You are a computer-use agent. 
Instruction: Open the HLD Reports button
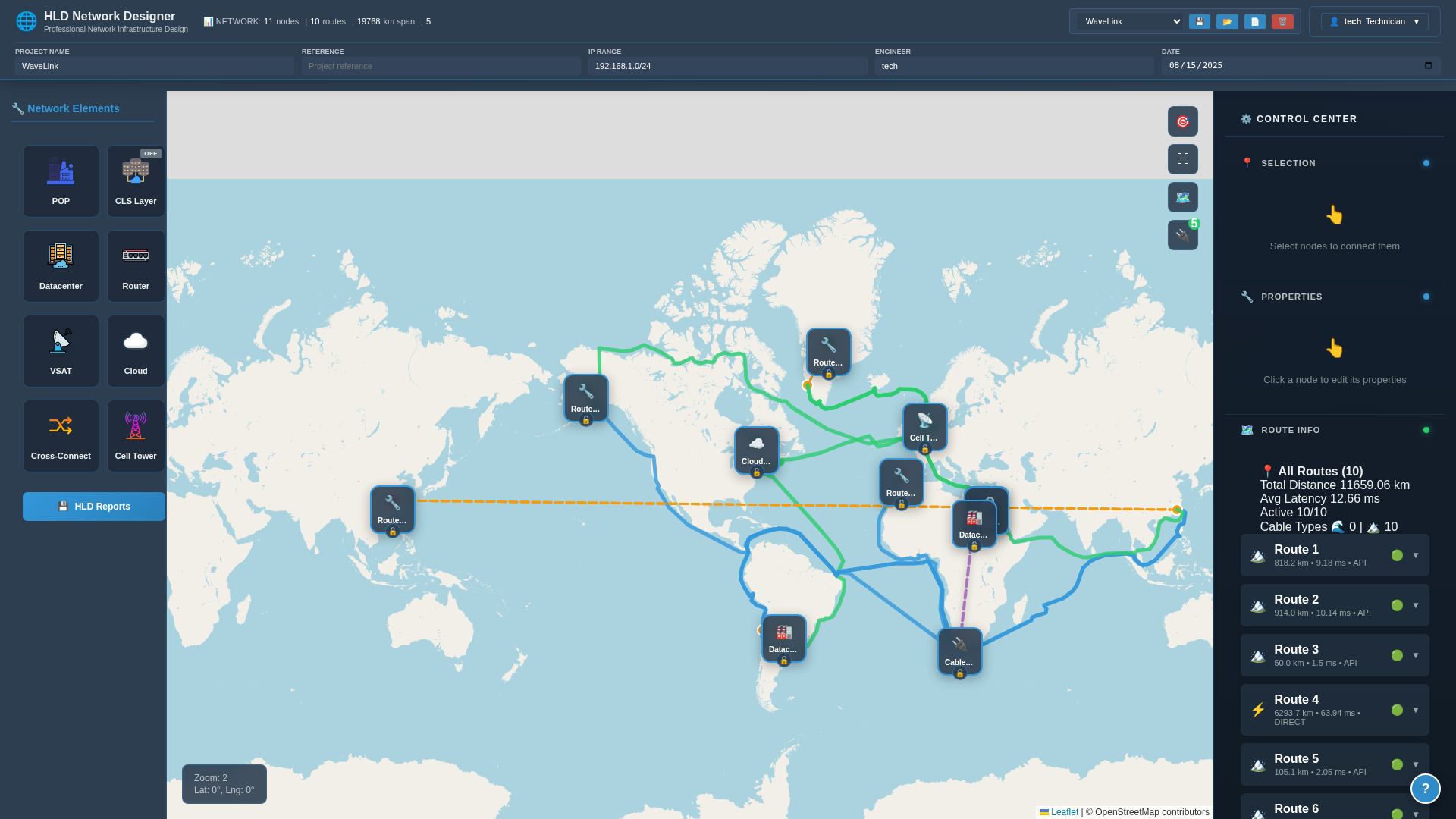click(x=94, y=507)
